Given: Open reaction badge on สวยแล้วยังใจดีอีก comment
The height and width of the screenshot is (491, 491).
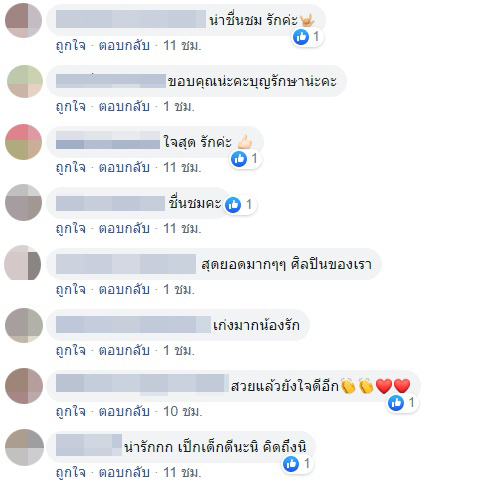Looking at the screenshot, I should click(402, 403).
